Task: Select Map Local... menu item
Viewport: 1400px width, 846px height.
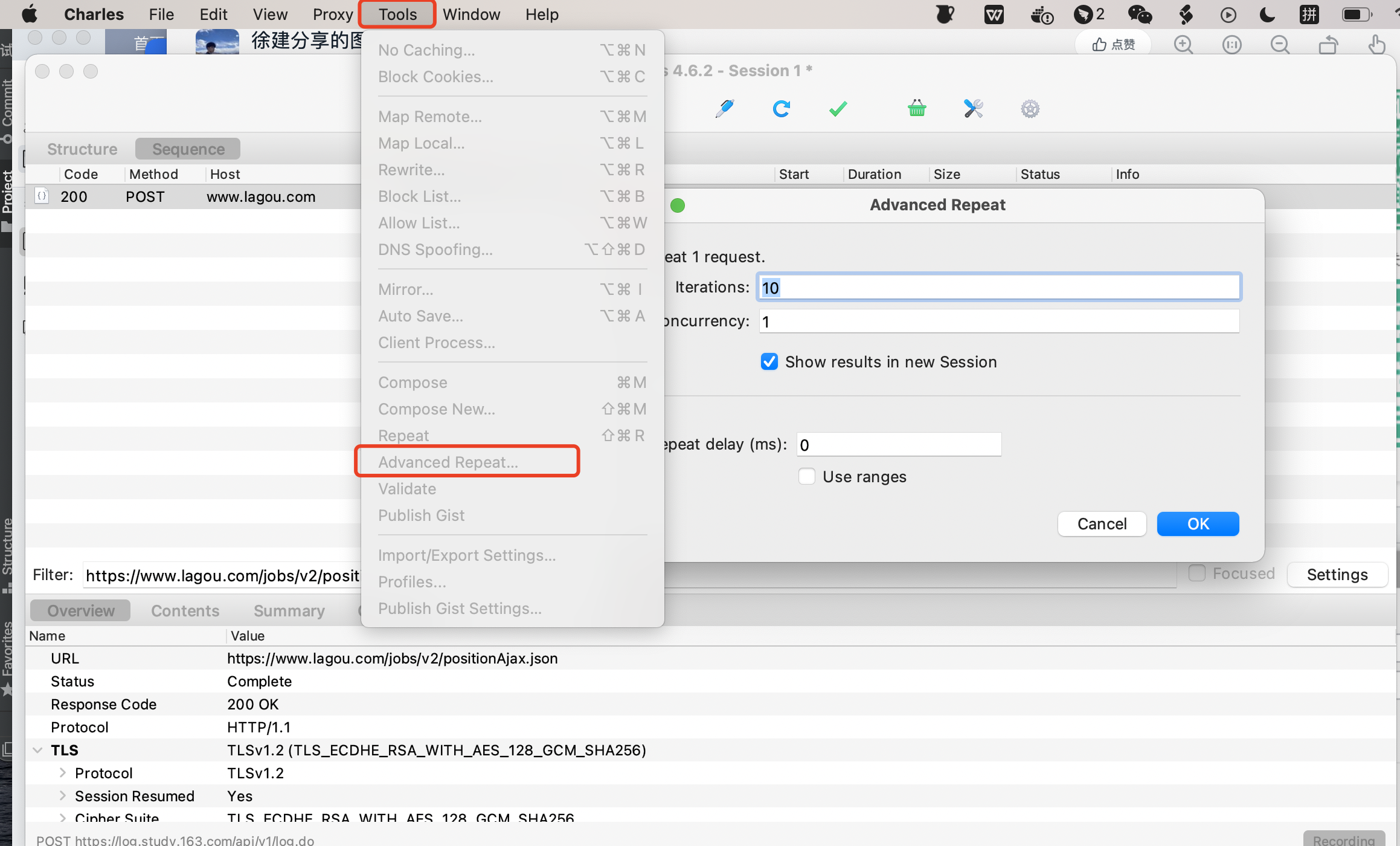Action: click(421, 143)
